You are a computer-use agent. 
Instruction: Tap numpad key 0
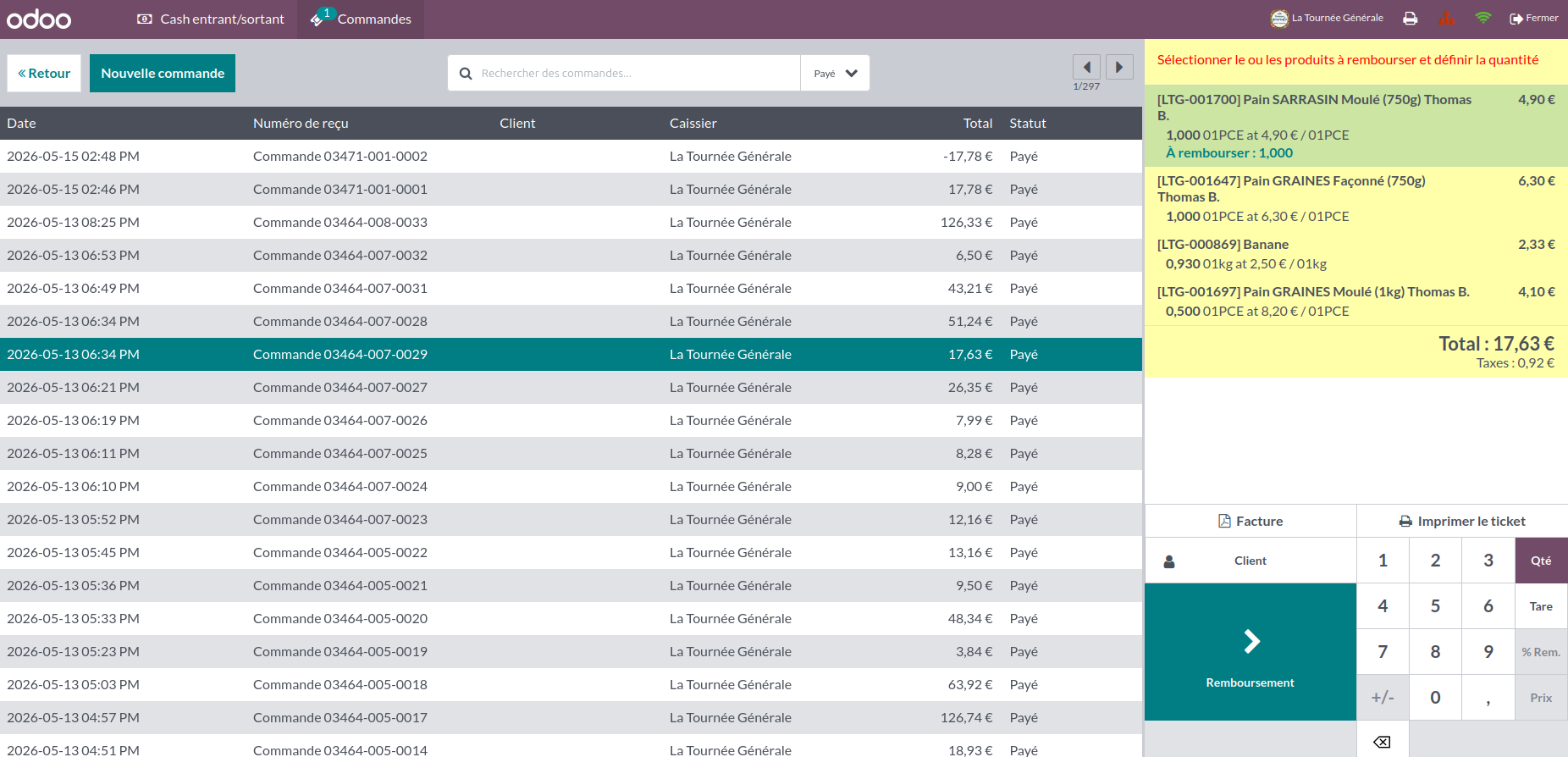point(1436,698)
